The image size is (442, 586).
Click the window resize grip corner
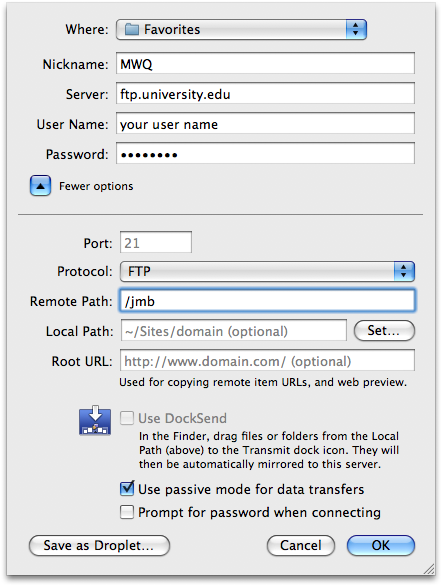429,568
